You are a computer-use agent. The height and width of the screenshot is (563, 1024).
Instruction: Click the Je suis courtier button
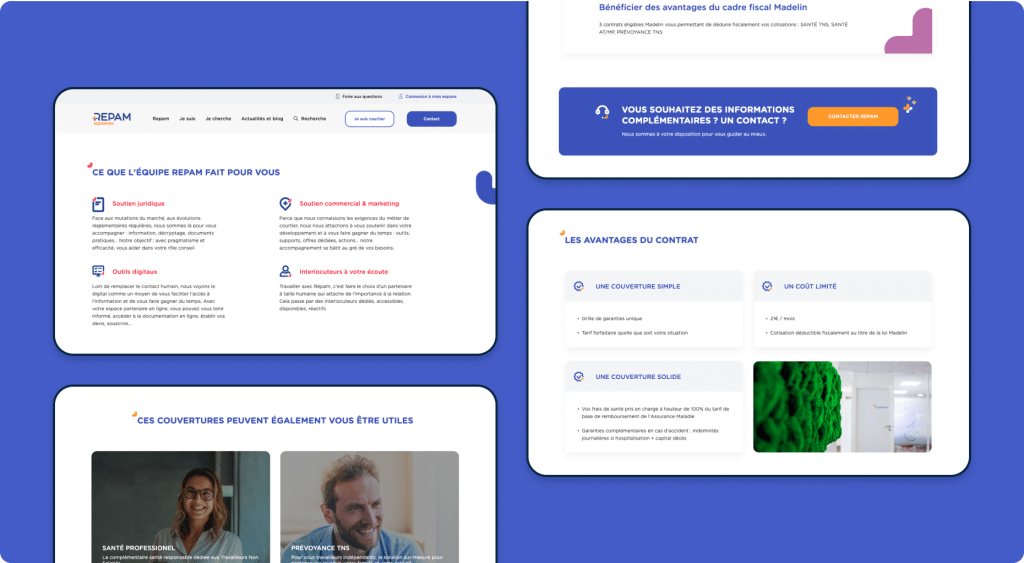point(370,119)
